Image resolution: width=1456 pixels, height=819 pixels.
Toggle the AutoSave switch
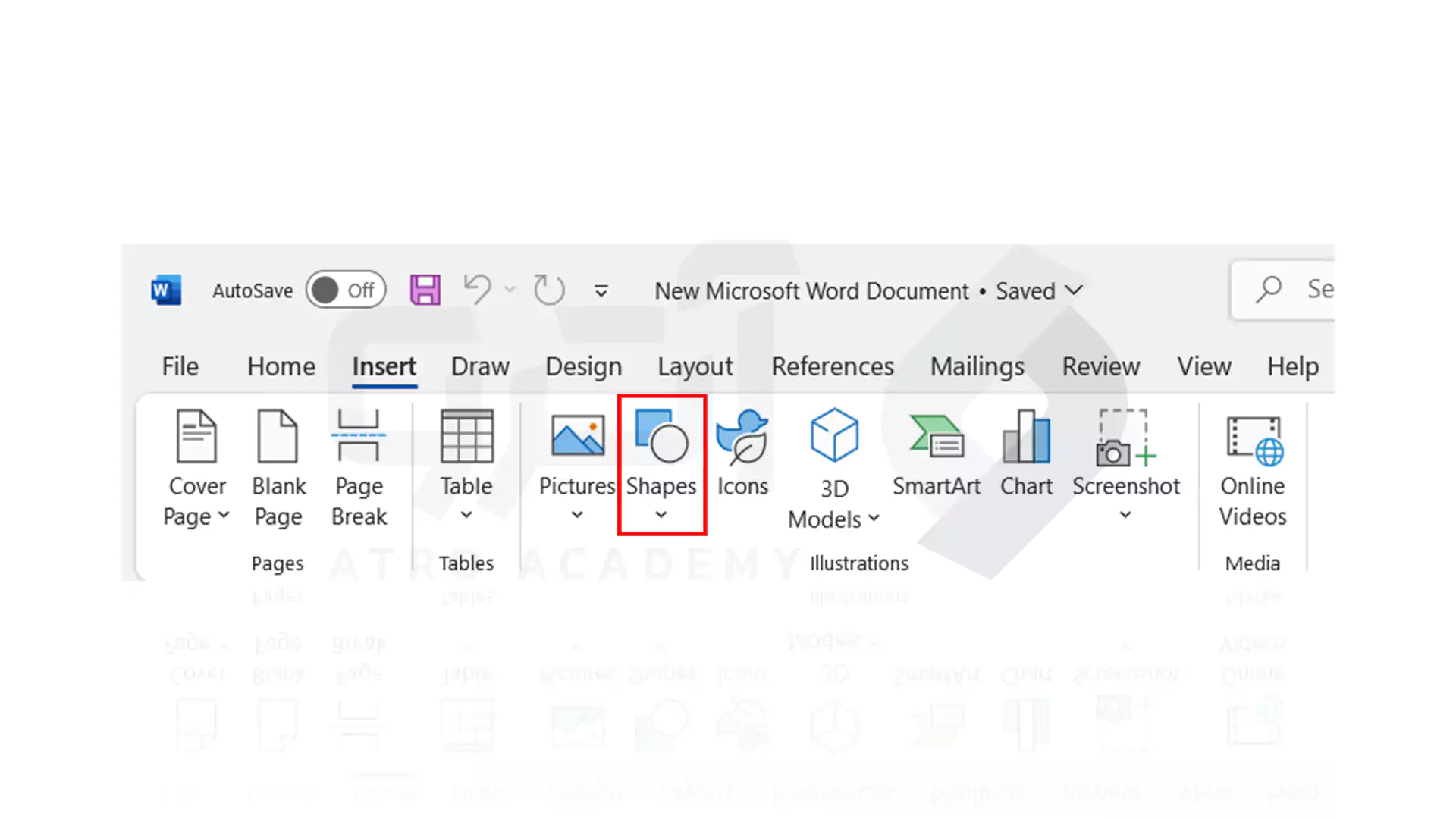pos(346,290)
